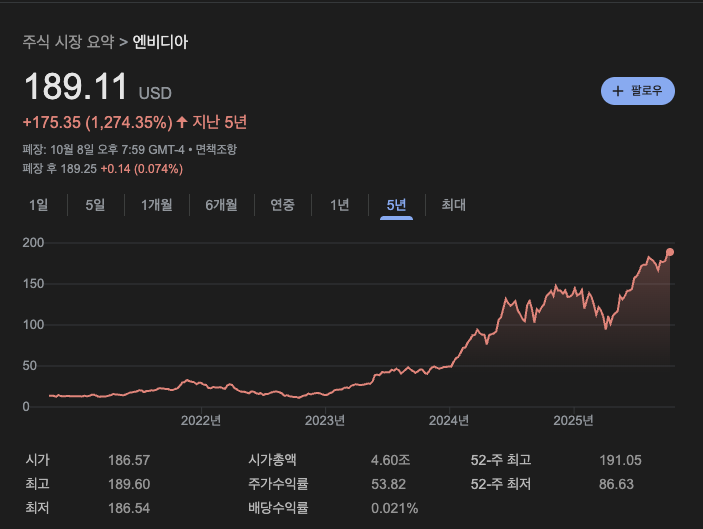The height and width of the screenshot is (529, 703).
Task: Choose the 1년 chart range
Action: click(x=339, y=205)
